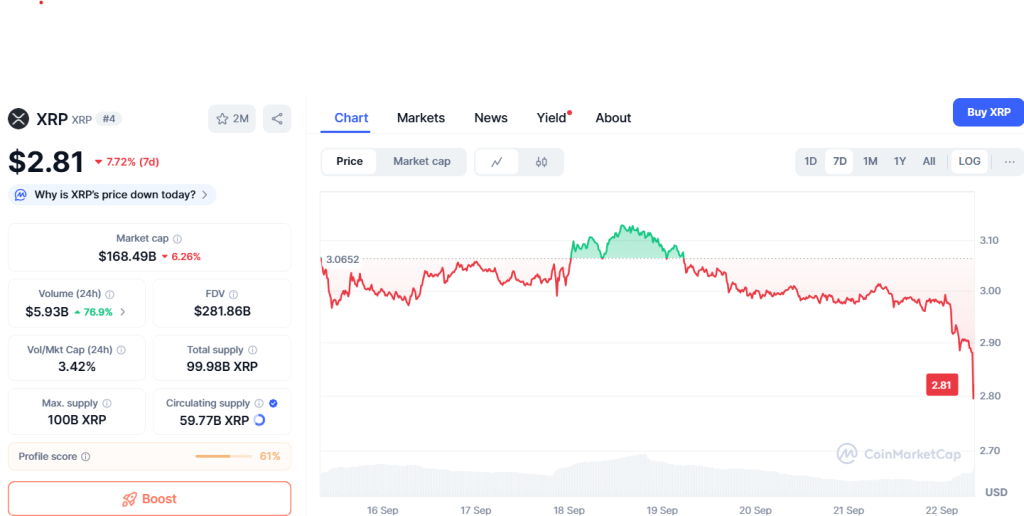Image resolution: width=1024 pixels, height=516 pixels.
Task: Click the Profile score info icon
Action: coord(85,457)
